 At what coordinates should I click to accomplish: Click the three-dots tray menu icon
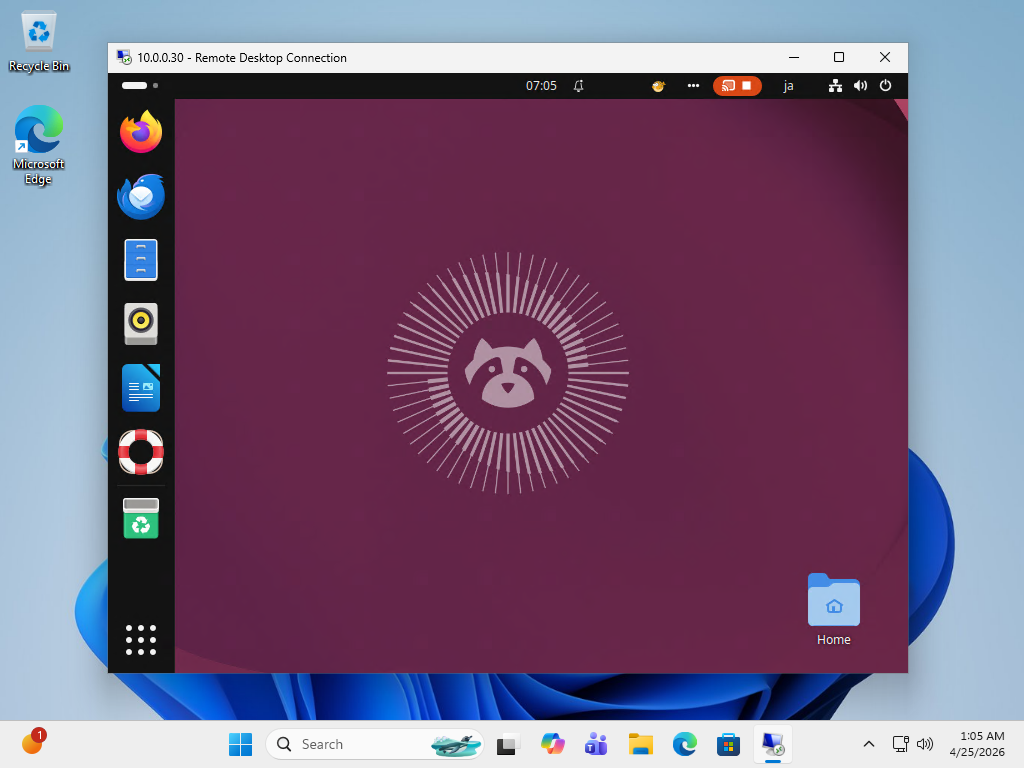click(x=692, y=86)
